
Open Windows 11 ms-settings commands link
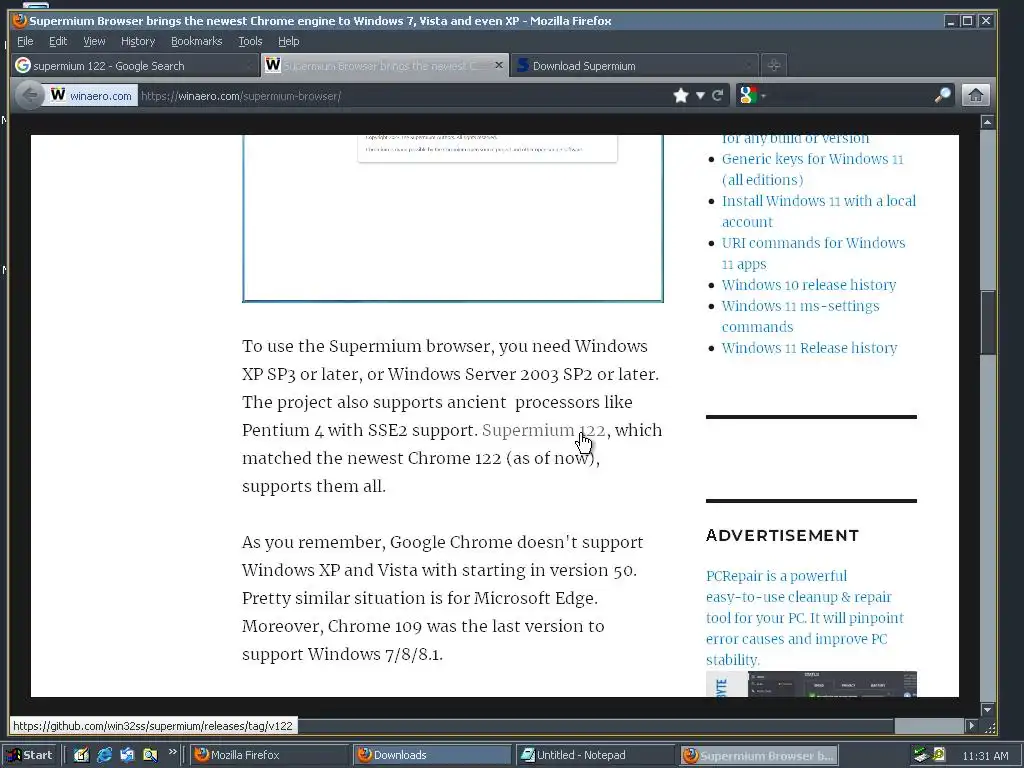click(x=800, y=316)
